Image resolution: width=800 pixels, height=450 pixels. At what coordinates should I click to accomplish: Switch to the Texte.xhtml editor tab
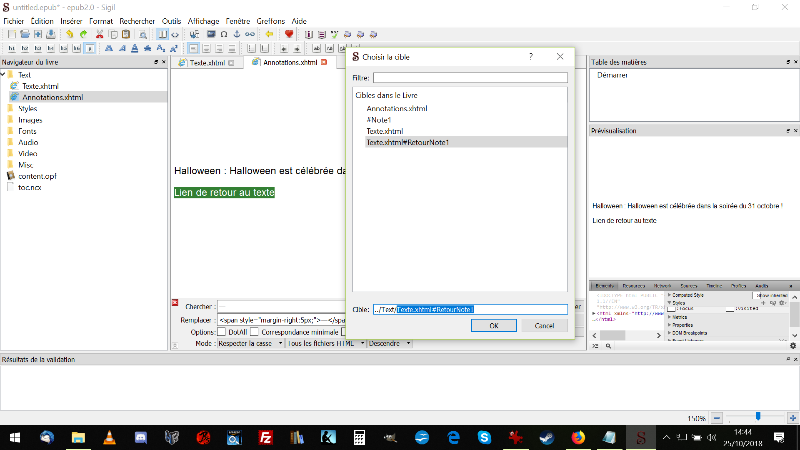pyautogui.click(x=204, y=62)
